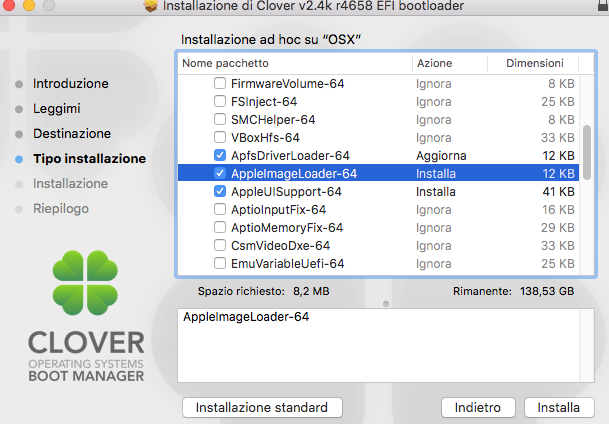Select the SMCHelper-64 row name

273,120
